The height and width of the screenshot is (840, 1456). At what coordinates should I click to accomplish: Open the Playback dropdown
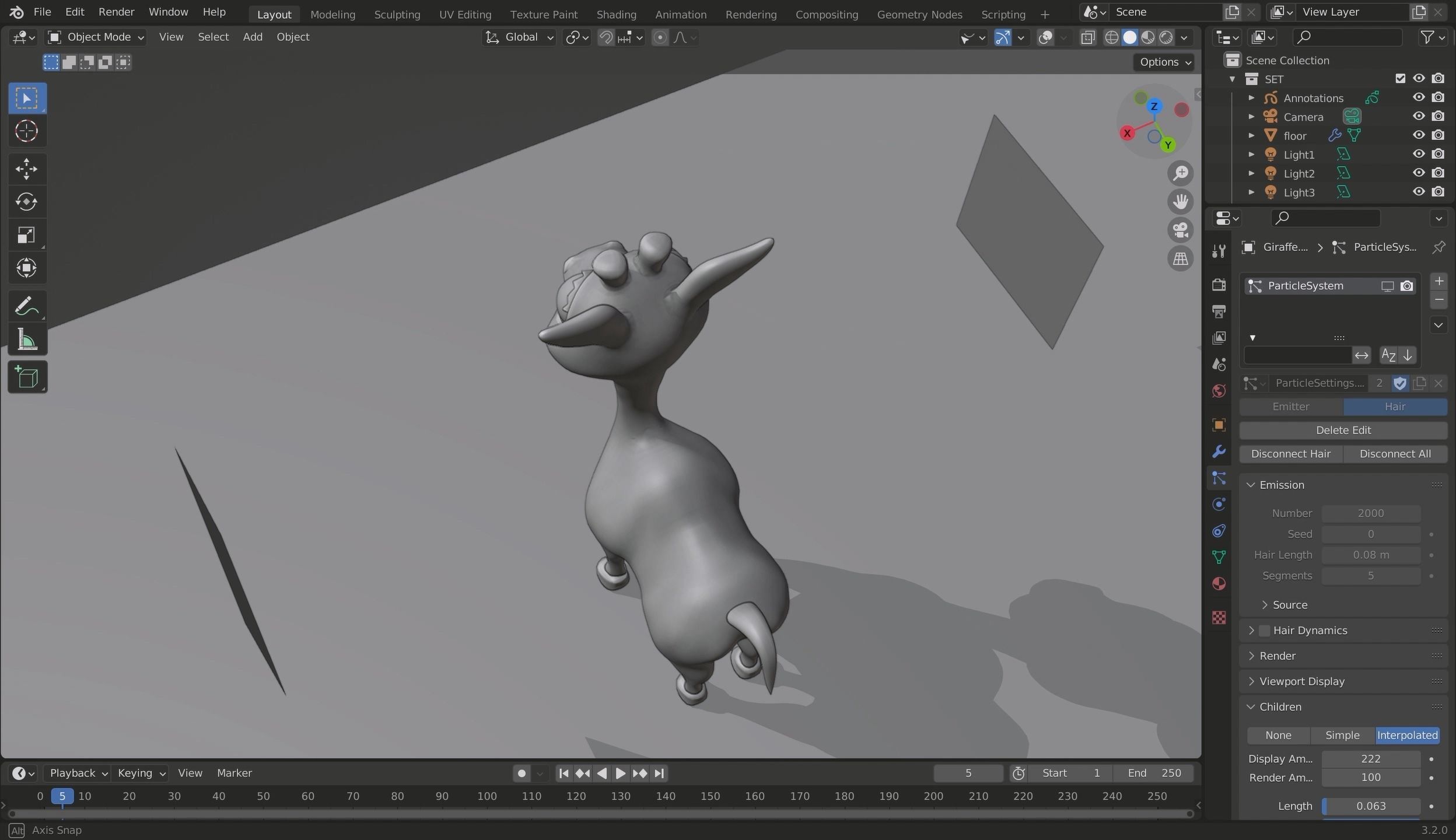[x=78, y=773]
